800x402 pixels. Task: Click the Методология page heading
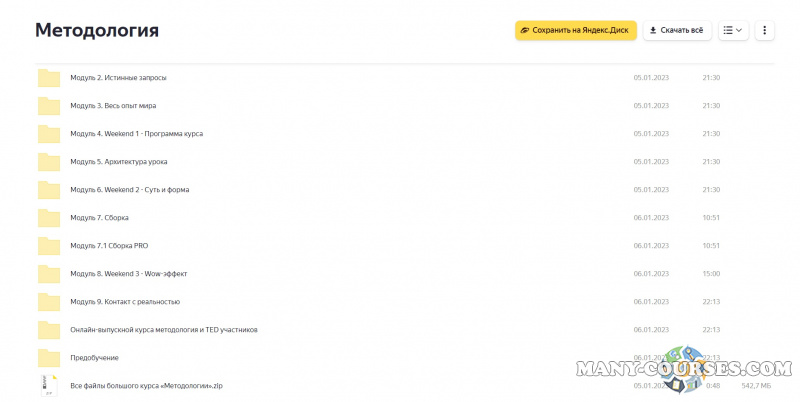tap(97, 30)
